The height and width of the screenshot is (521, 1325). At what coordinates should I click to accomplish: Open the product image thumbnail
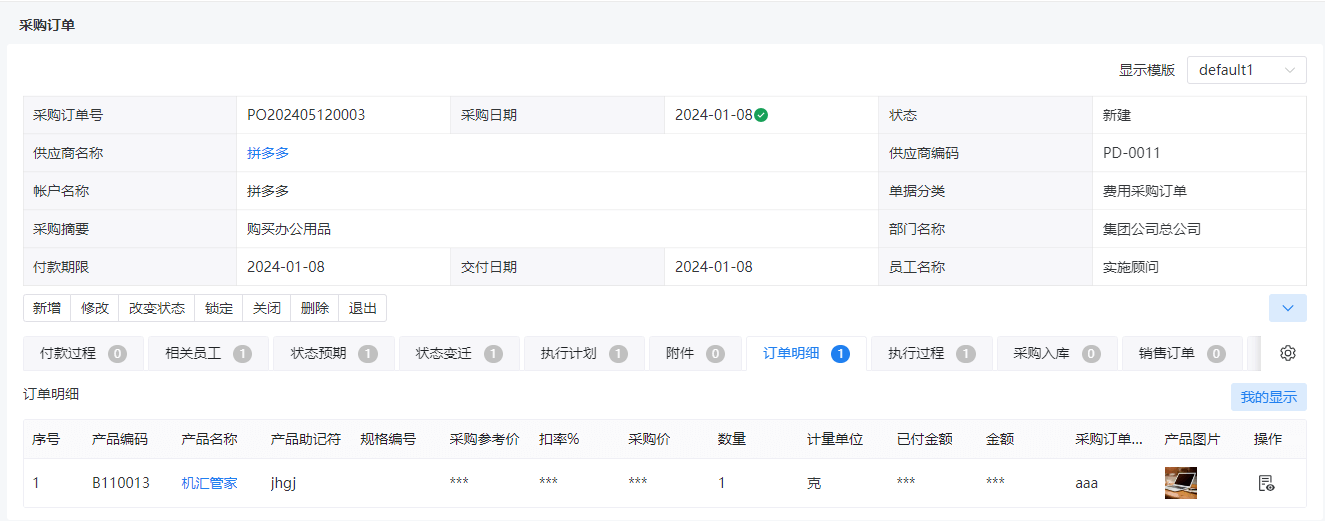click(1181, 483)
